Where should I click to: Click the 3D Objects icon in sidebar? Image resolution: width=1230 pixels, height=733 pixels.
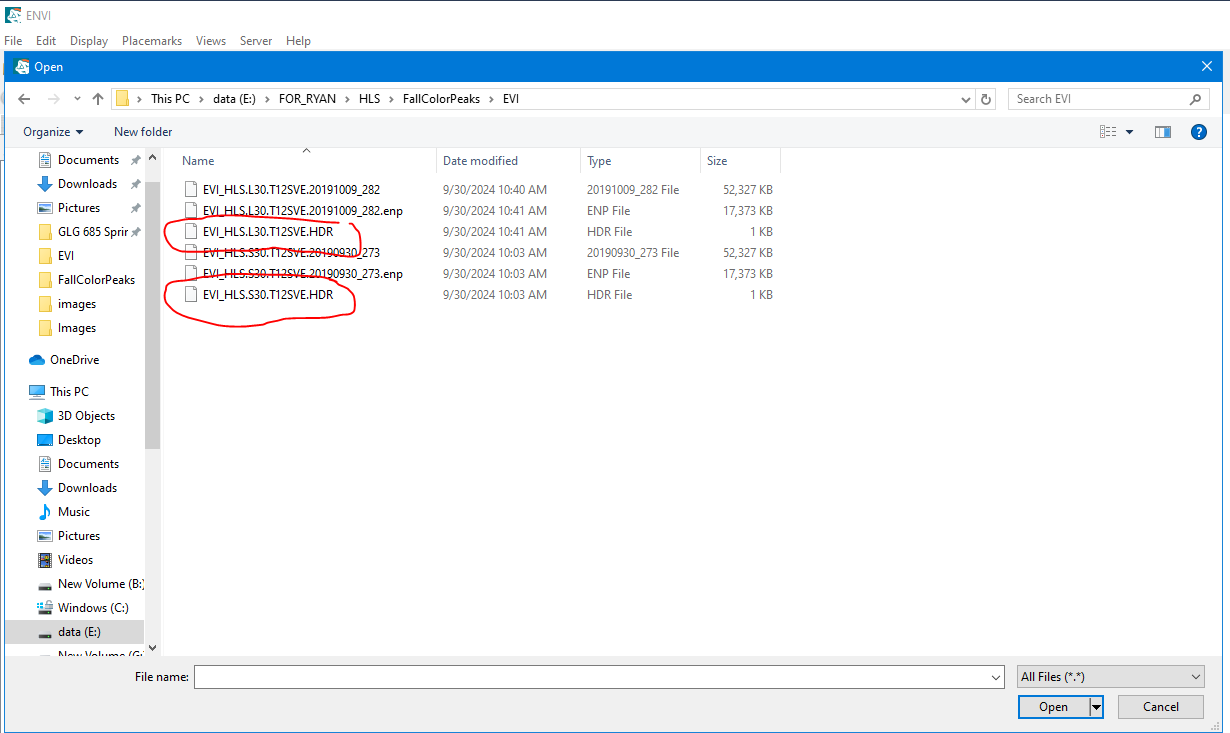45,416
